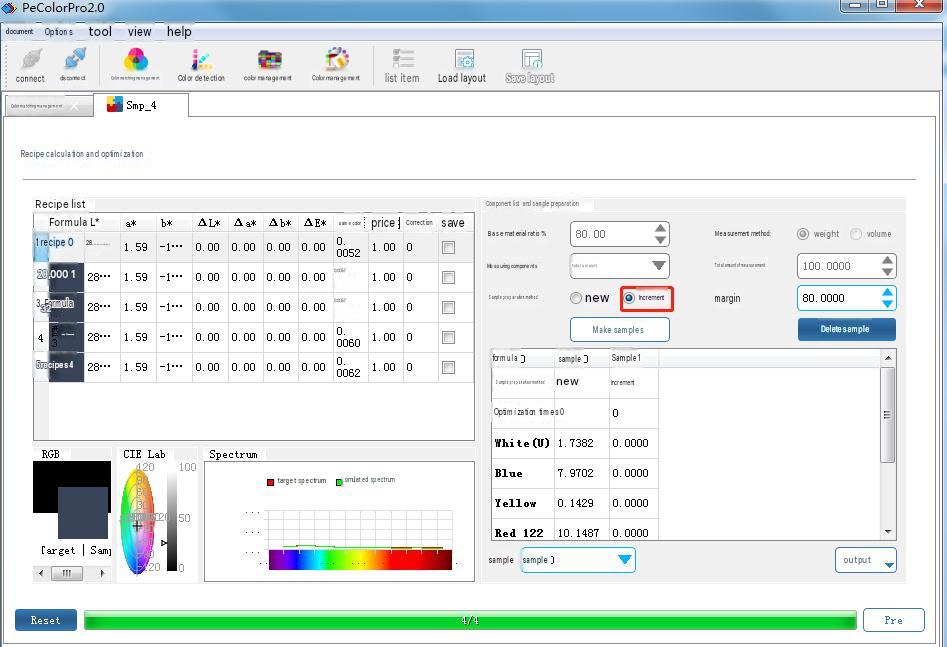Open the Options menu
947x647 pixels.
pyautogui.click(x=59, y=31)
